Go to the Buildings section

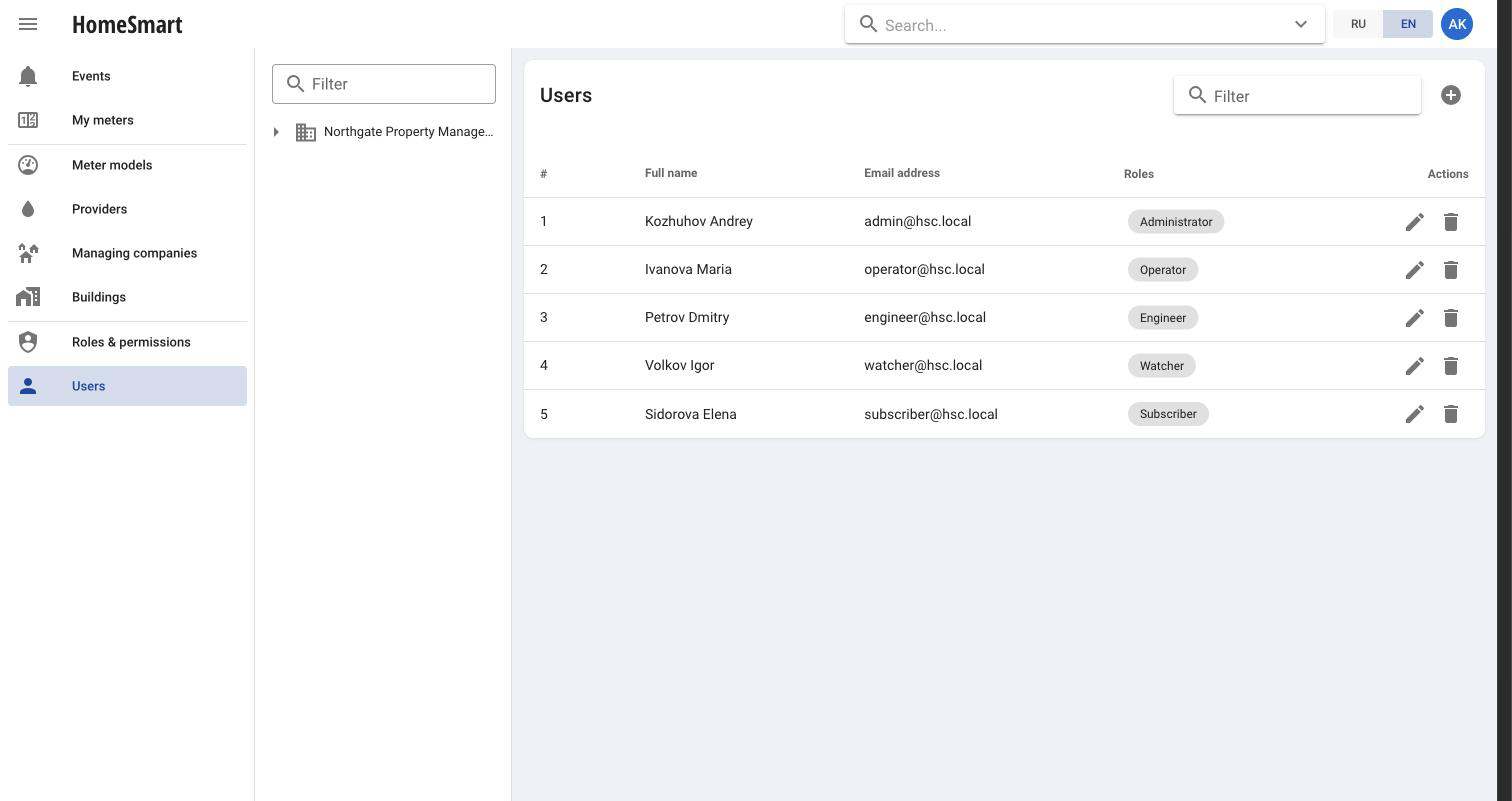127,297
